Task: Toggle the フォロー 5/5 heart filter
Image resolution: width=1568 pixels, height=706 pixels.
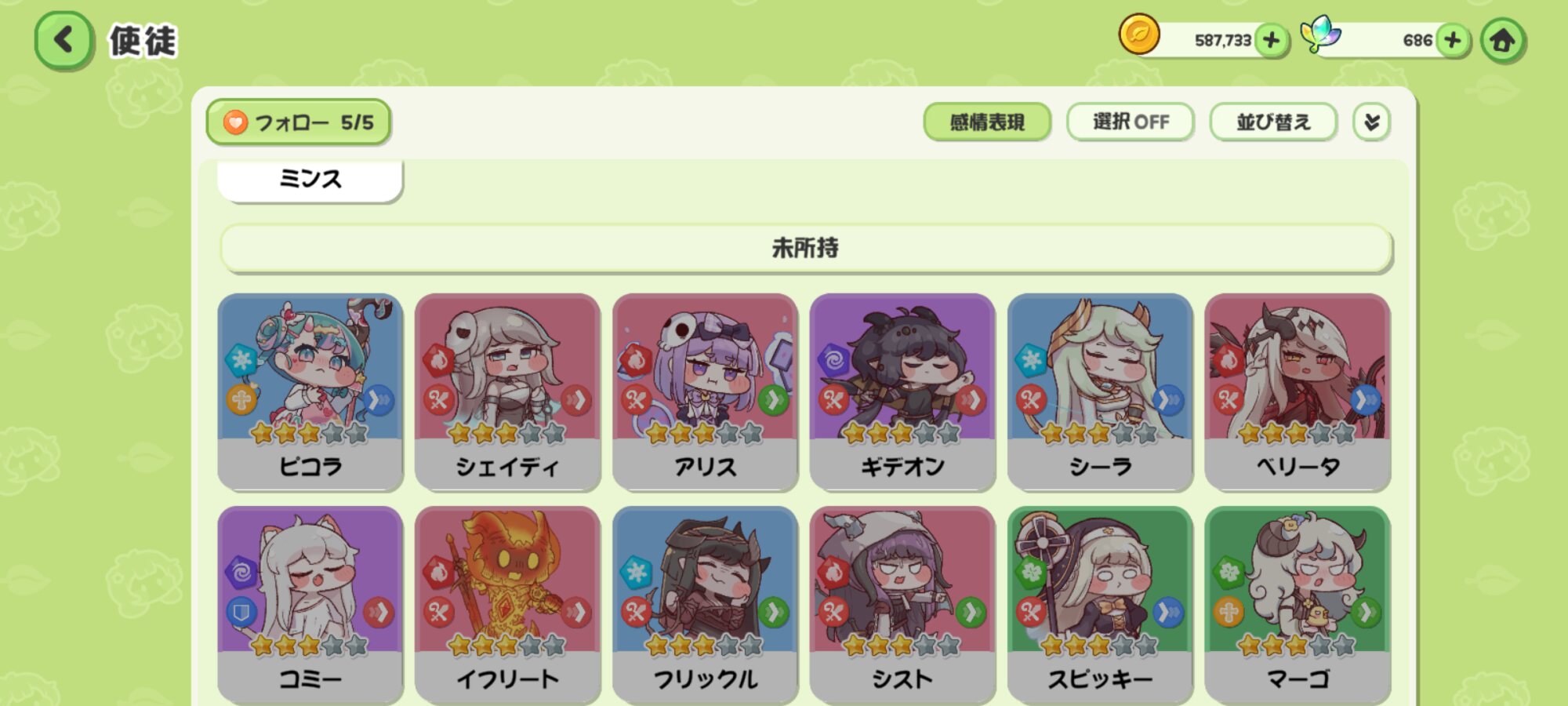Action: click(299, 122)
